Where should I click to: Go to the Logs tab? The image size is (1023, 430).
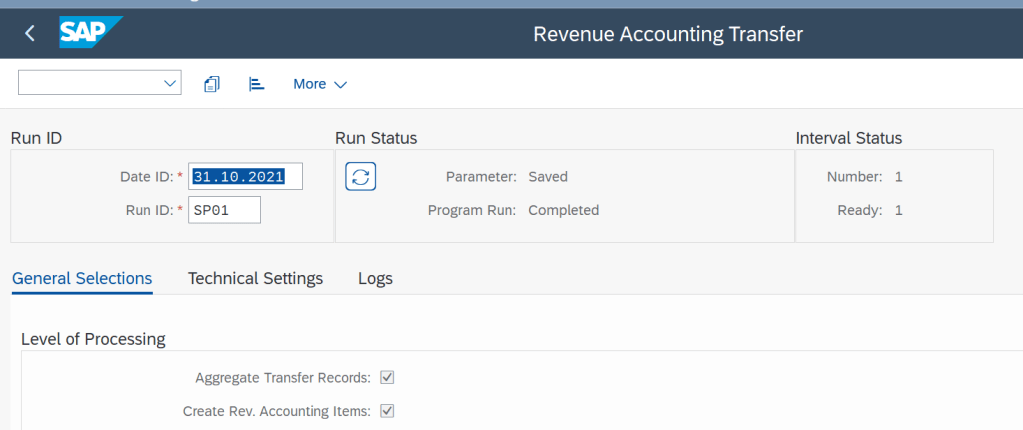(x=375, y=278)
